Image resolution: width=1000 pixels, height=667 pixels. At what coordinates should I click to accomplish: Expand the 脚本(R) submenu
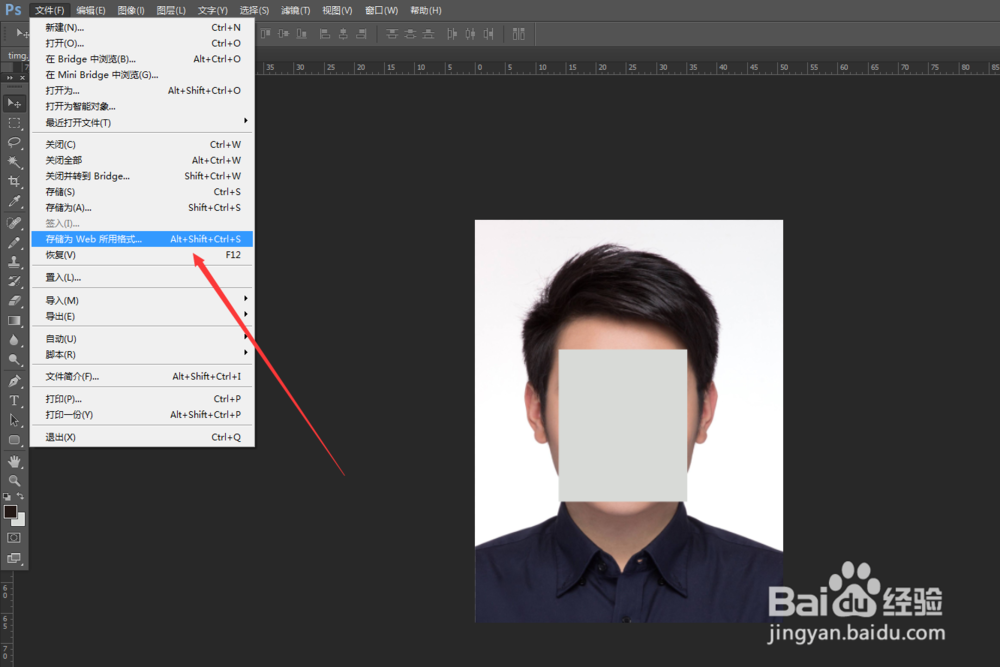coord(142,355)
